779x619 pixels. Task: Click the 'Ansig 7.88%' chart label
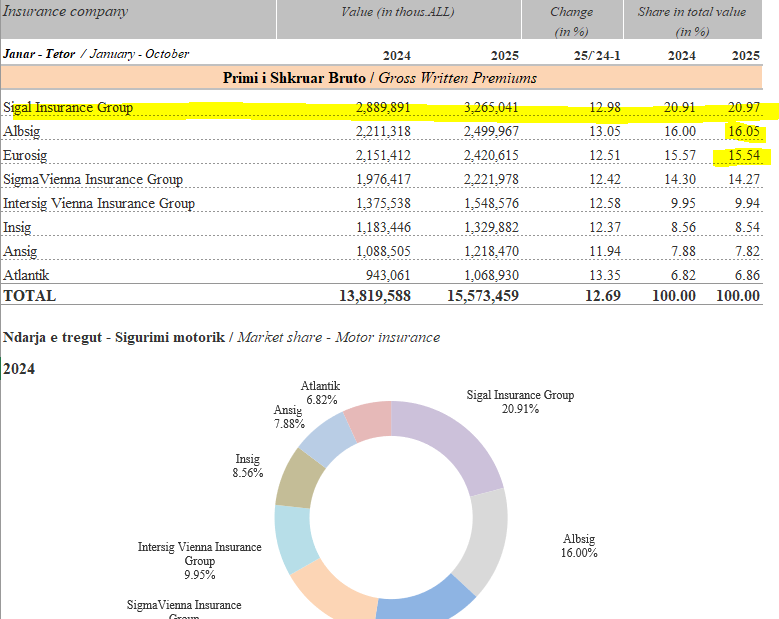(x=288, y=417)
